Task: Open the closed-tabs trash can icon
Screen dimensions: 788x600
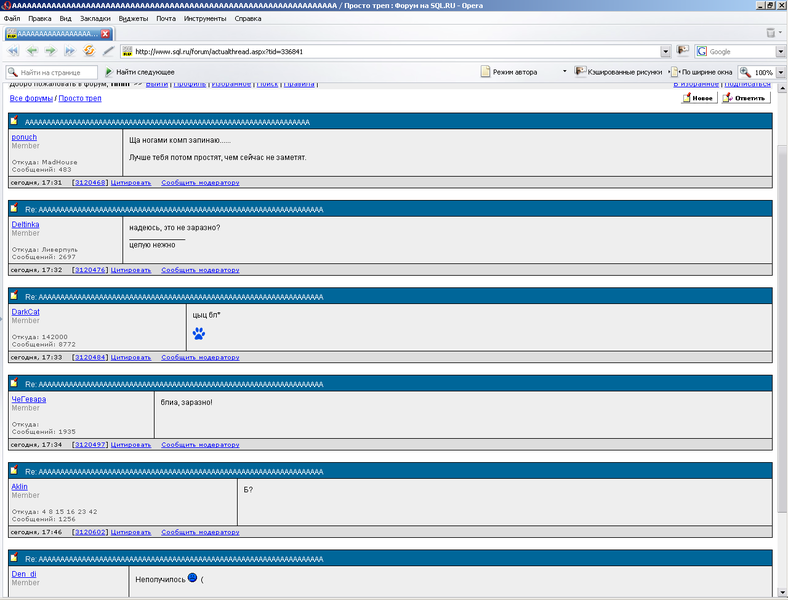Action: (x=771, y=33)
